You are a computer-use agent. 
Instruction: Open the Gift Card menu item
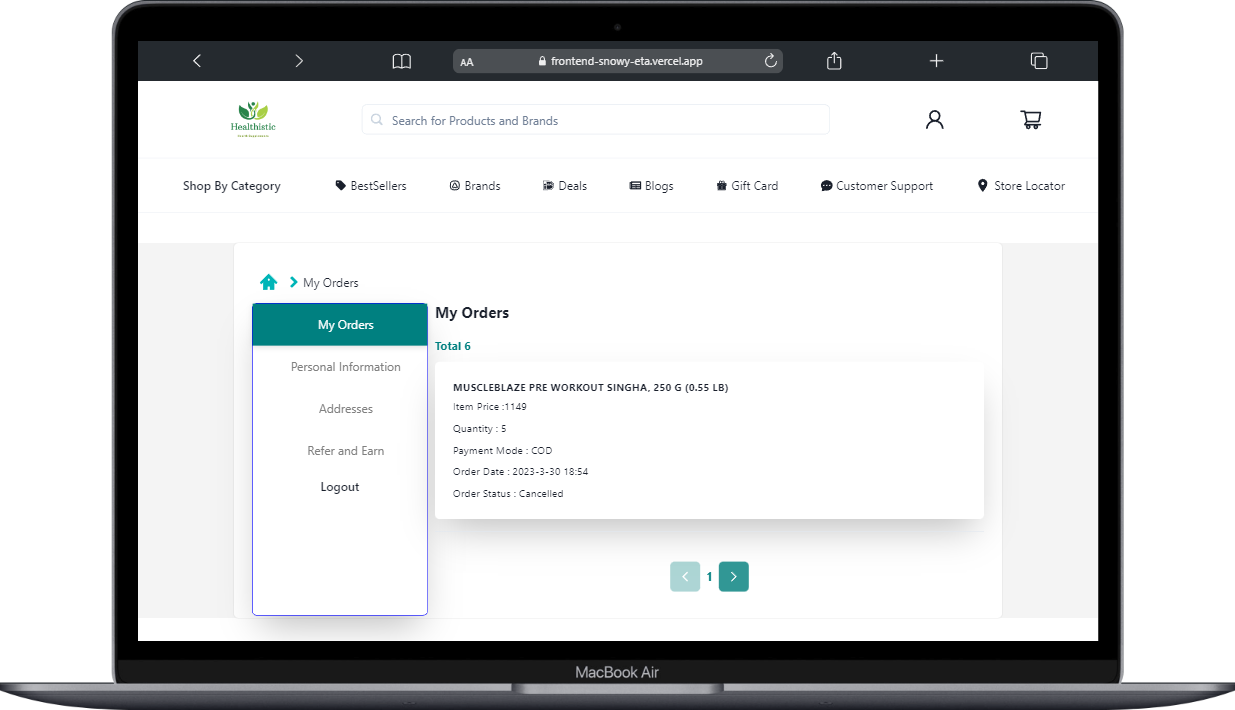click(x=747, y=186)
